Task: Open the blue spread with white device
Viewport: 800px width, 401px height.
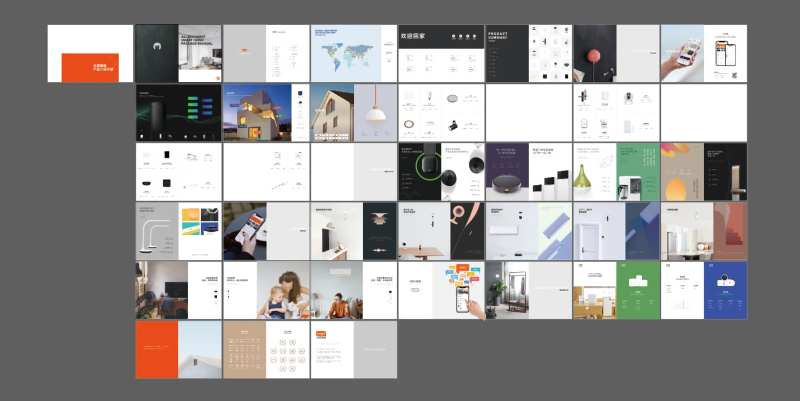Action: point(704,290)
